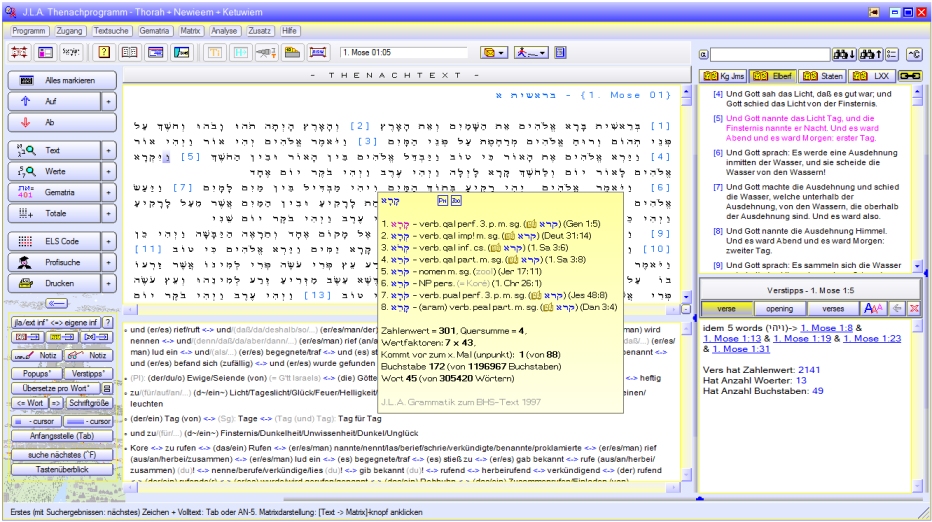Click up arrow of Hebrew text scrollbar

(x=686, y=93)
